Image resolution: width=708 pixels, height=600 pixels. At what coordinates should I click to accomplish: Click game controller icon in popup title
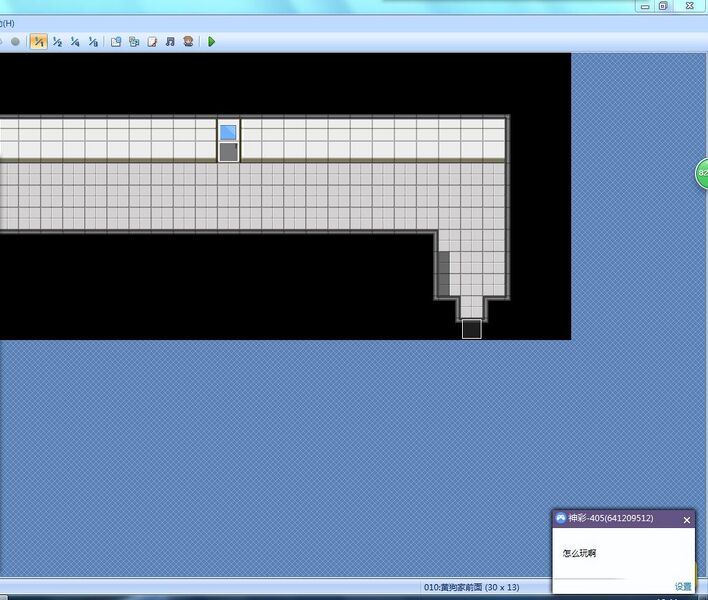point(560,518)
